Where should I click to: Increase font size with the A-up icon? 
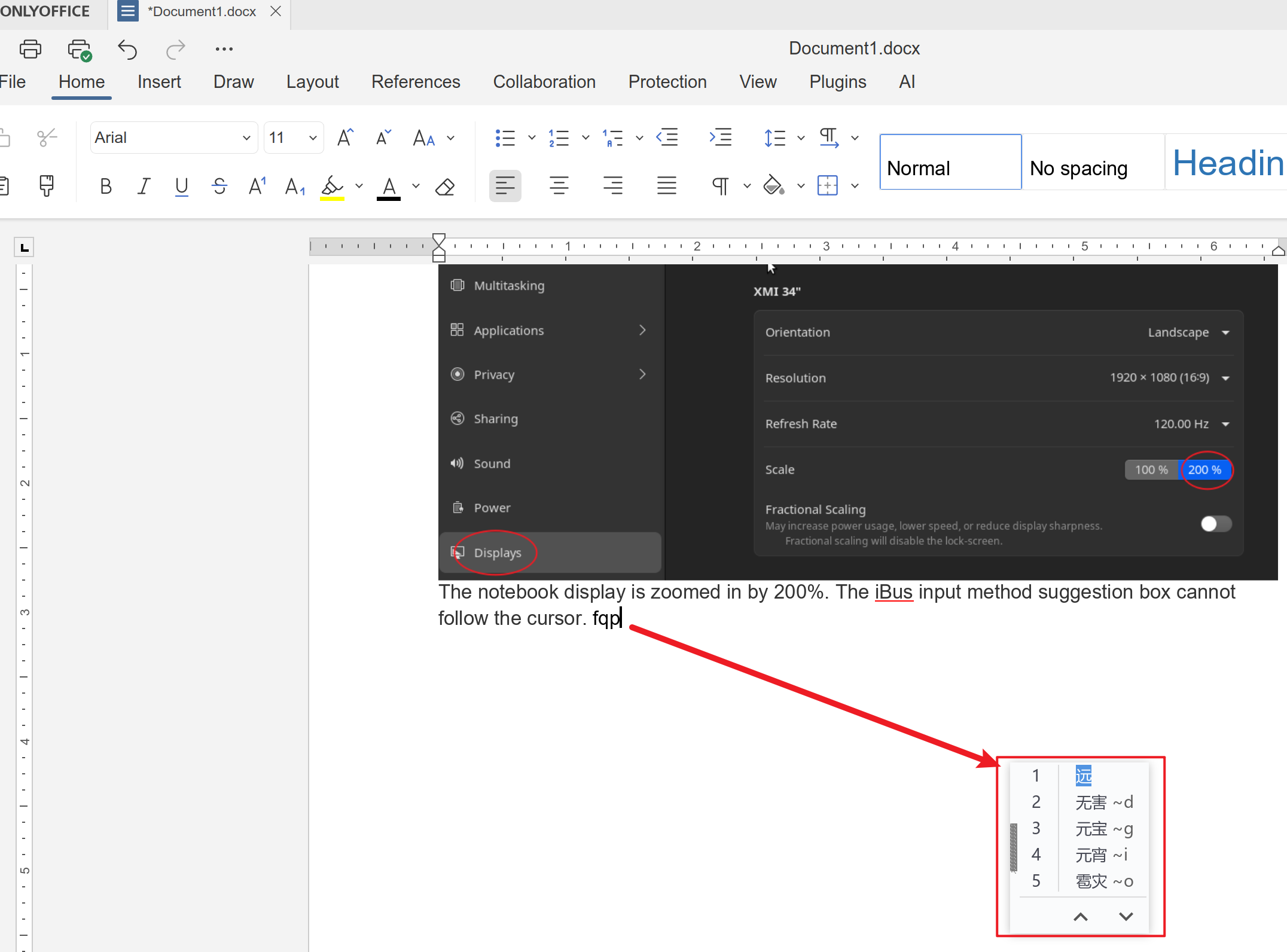[x=345, y=138]
